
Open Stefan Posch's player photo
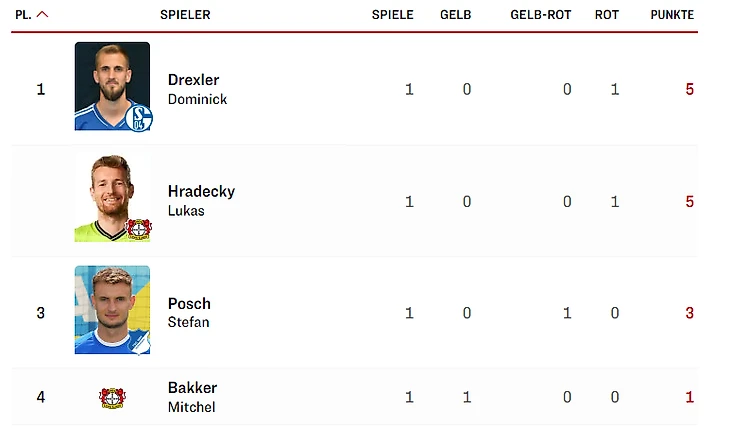coord(112,309)
